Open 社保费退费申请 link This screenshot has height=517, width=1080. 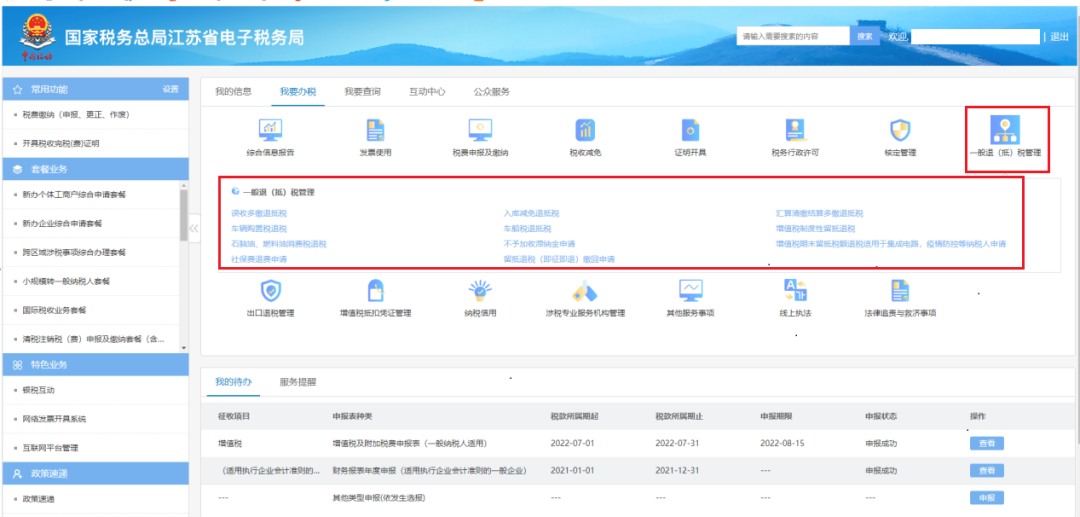pos(259,259)
